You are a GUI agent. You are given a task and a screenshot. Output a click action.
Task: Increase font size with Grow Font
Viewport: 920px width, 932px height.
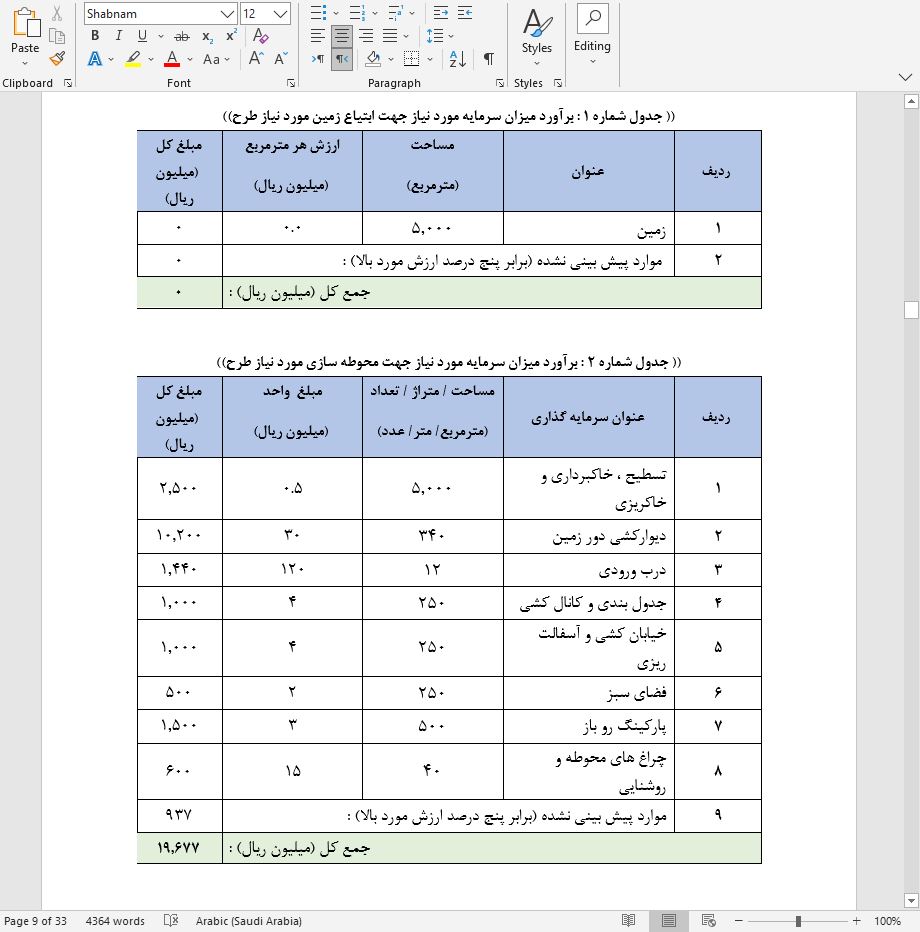[256, 58]
